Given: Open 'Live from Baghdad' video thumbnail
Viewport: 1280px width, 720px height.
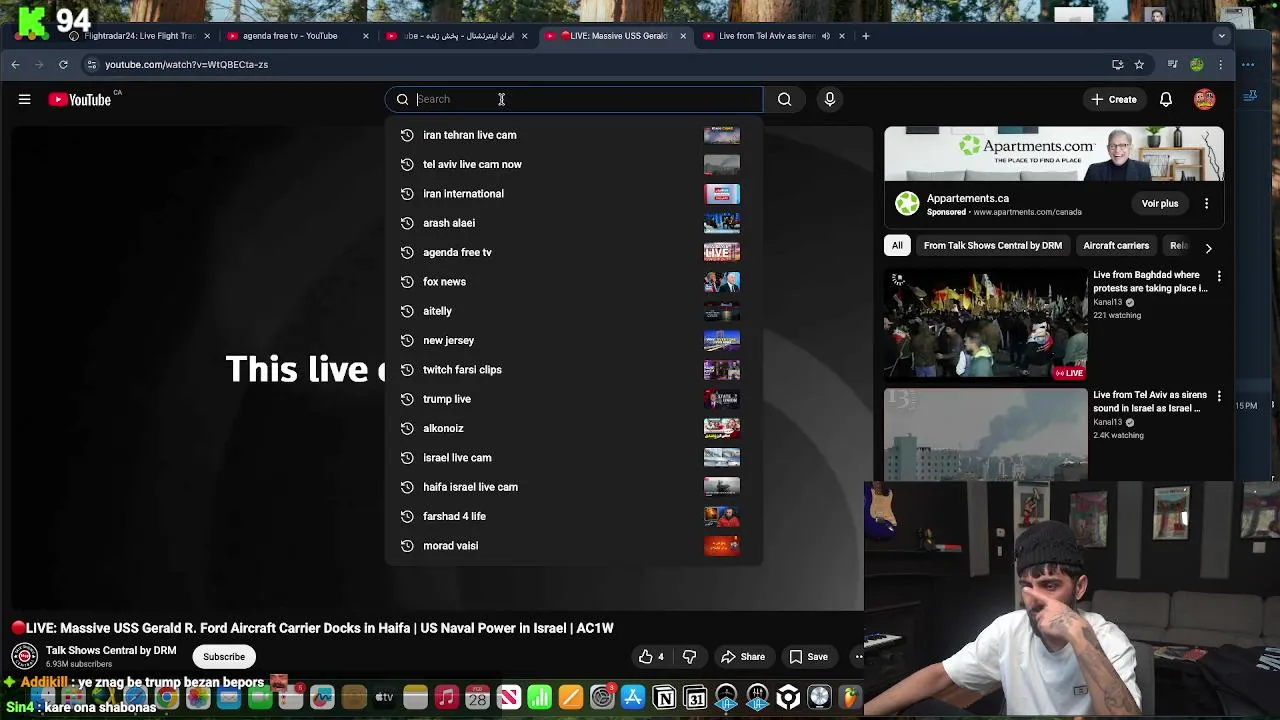Looking at the screenshot, I should pos(985,324).
